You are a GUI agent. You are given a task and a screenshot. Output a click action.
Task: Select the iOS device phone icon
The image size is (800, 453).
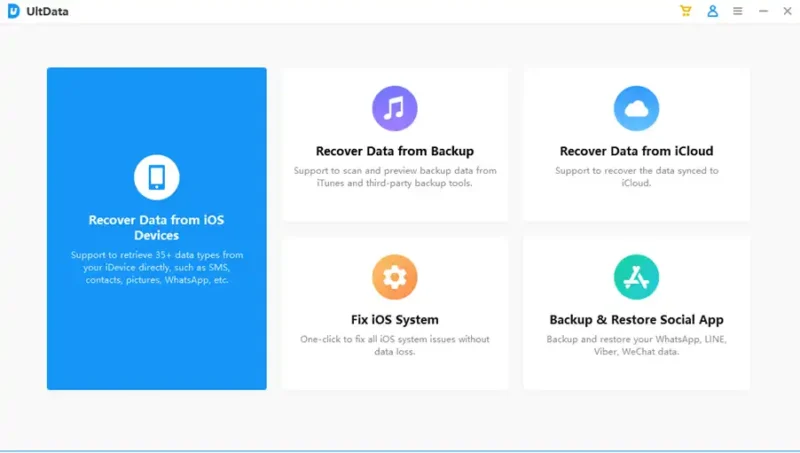pyautogui.click(x=157, y=177)
